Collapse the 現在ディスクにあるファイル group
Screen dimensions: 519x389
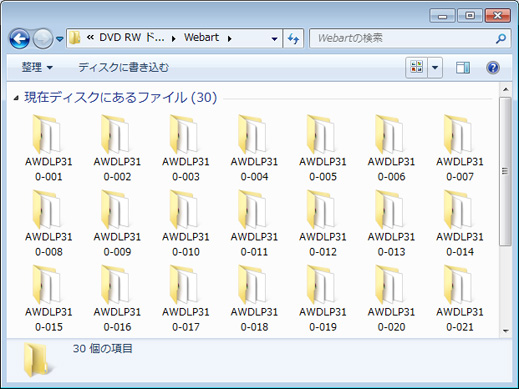pyautogui.click(x=16, y=98)
